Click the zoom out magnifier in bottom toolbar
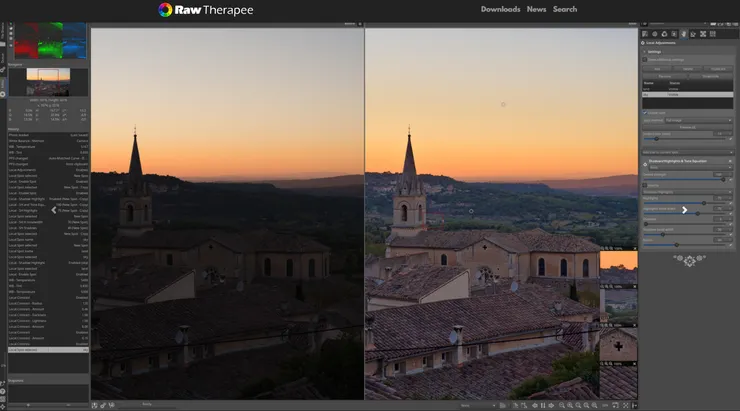The width and height of the screenshot is (740, 411). [562, 405]
